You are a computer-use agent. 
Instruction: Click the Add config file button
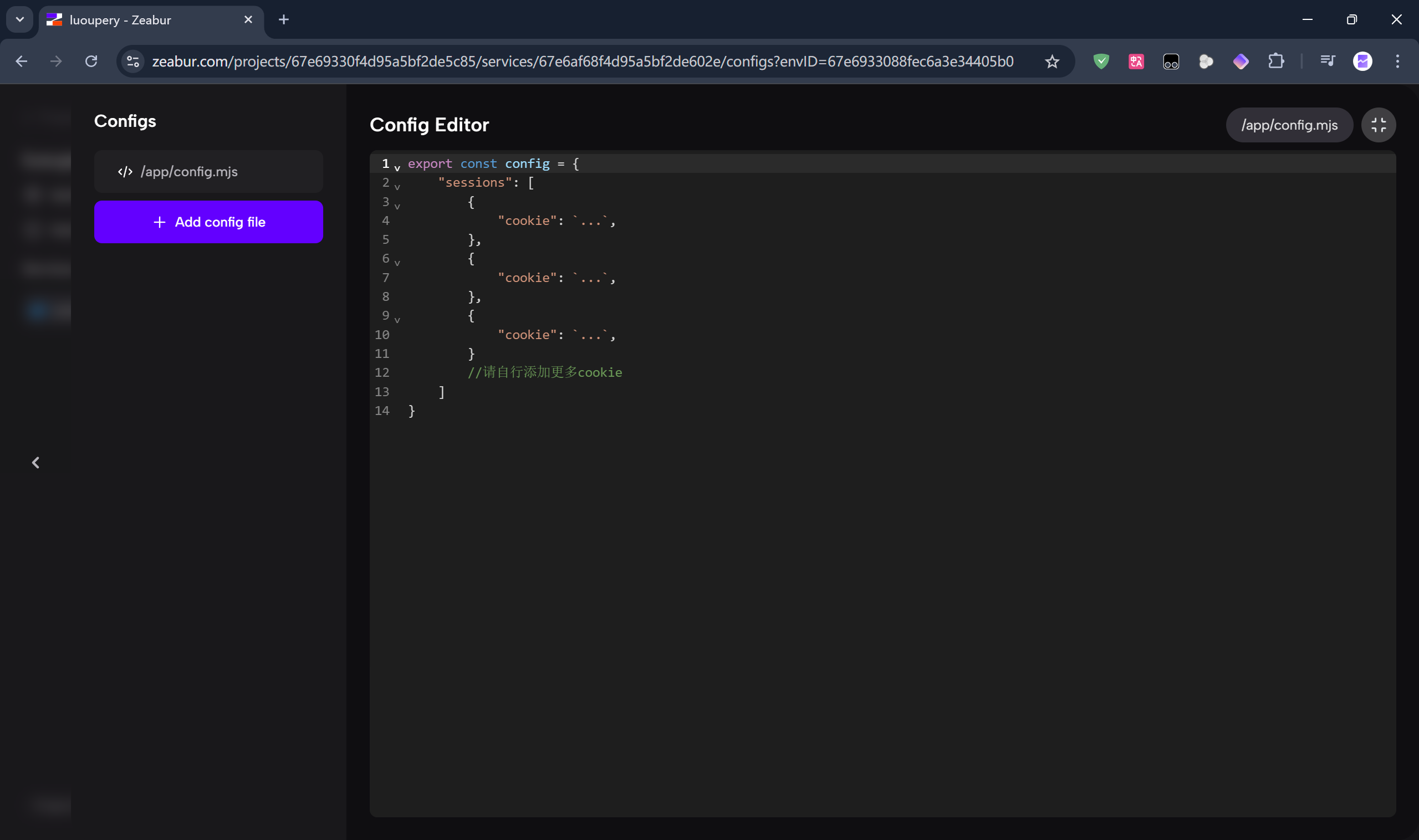click(208, 222)
